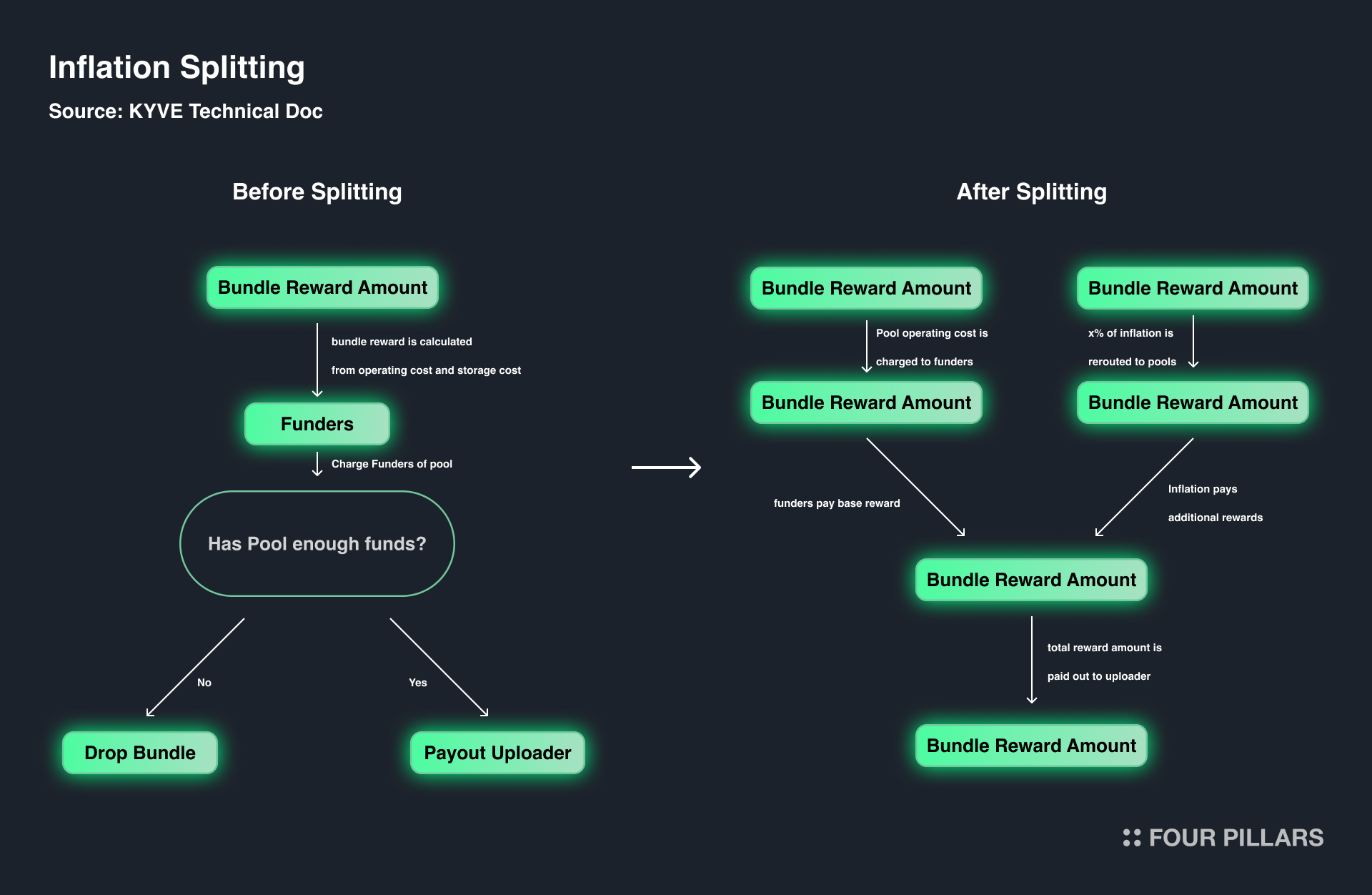Click the "Source: KYVE Technical Doc" text
This screenshot has width=1372, height=895.
click(186, 112)
